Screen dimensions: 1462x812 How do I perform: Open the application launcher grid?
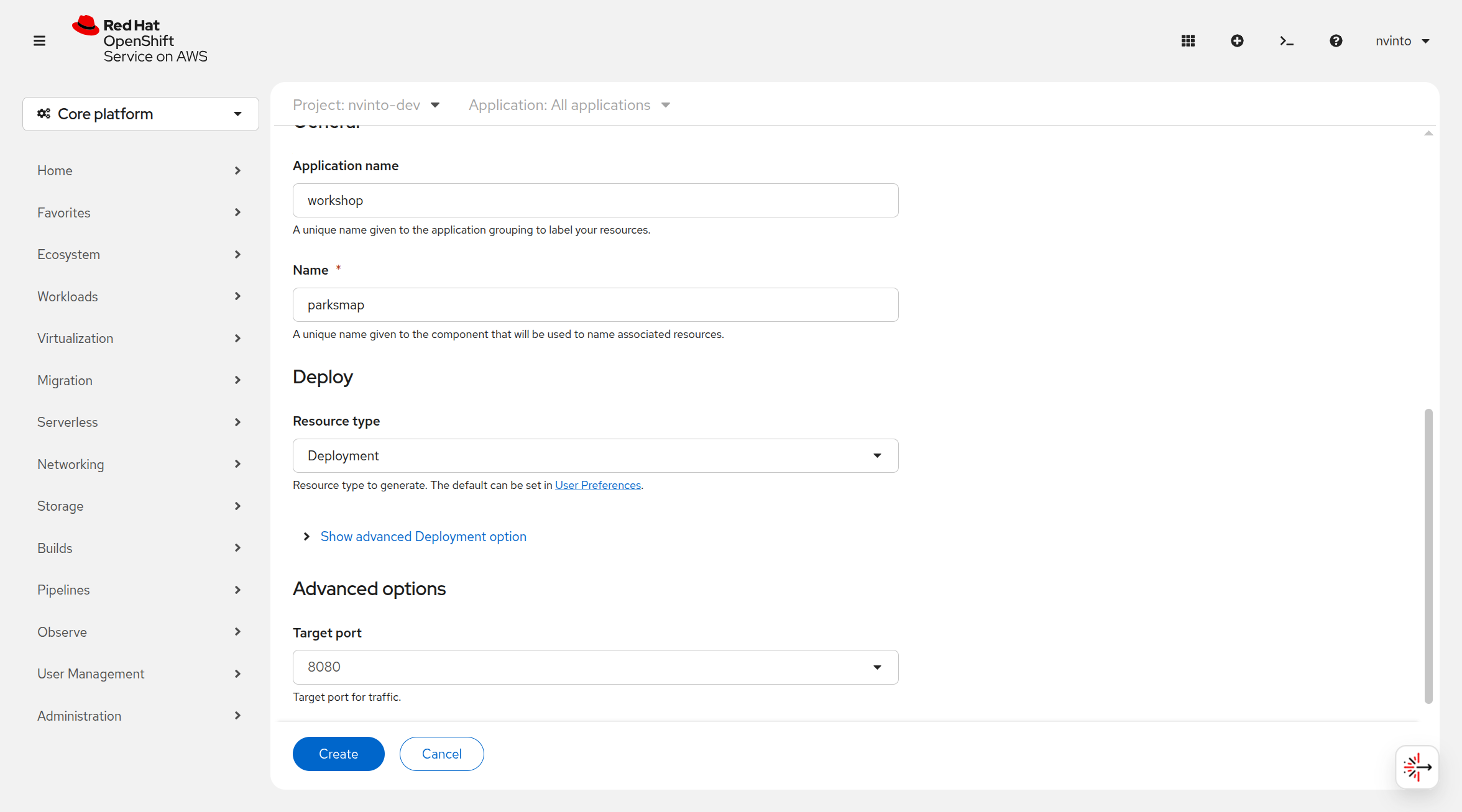point(1188,41)
